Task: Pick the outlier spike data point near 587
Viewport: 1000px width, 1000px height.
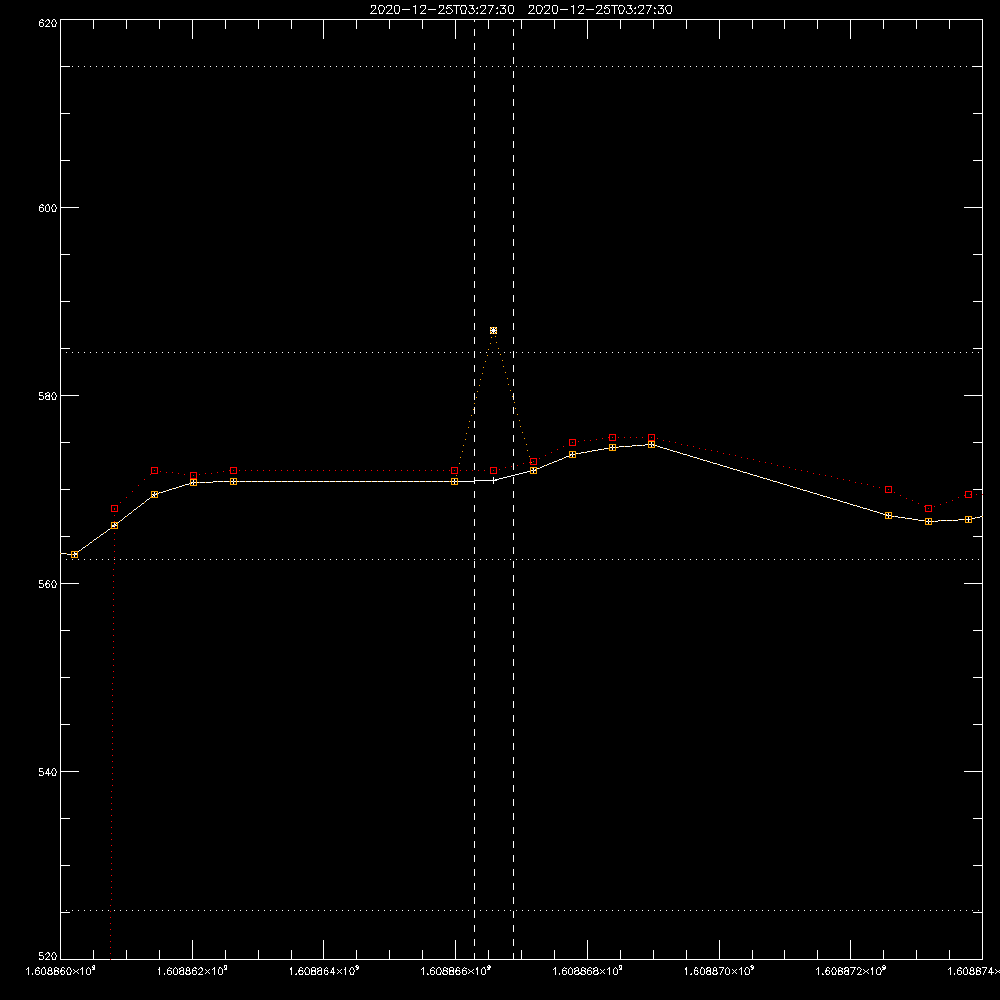Action: (x=494, y=330)
